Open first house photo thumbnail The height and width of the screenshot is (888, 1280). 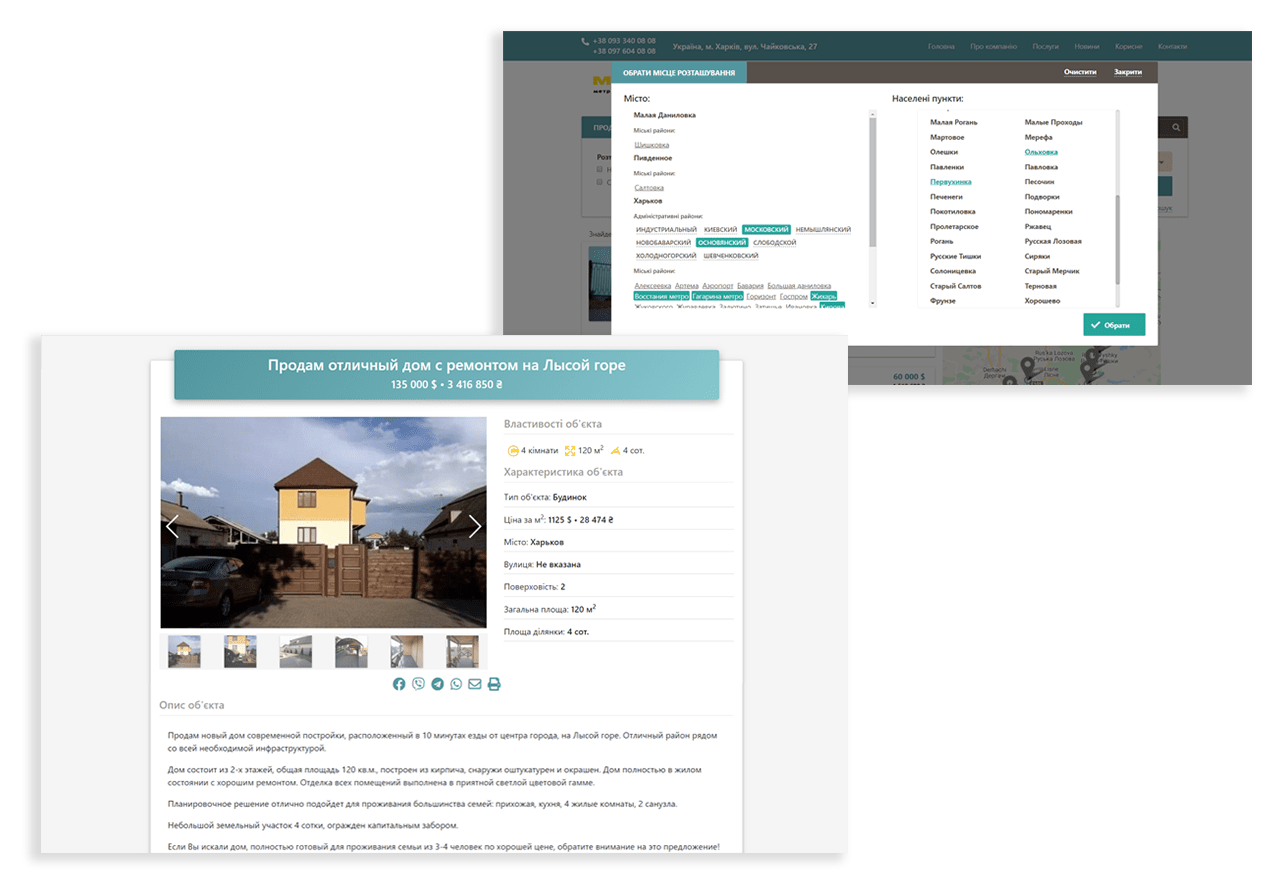[x=184, y=651]
